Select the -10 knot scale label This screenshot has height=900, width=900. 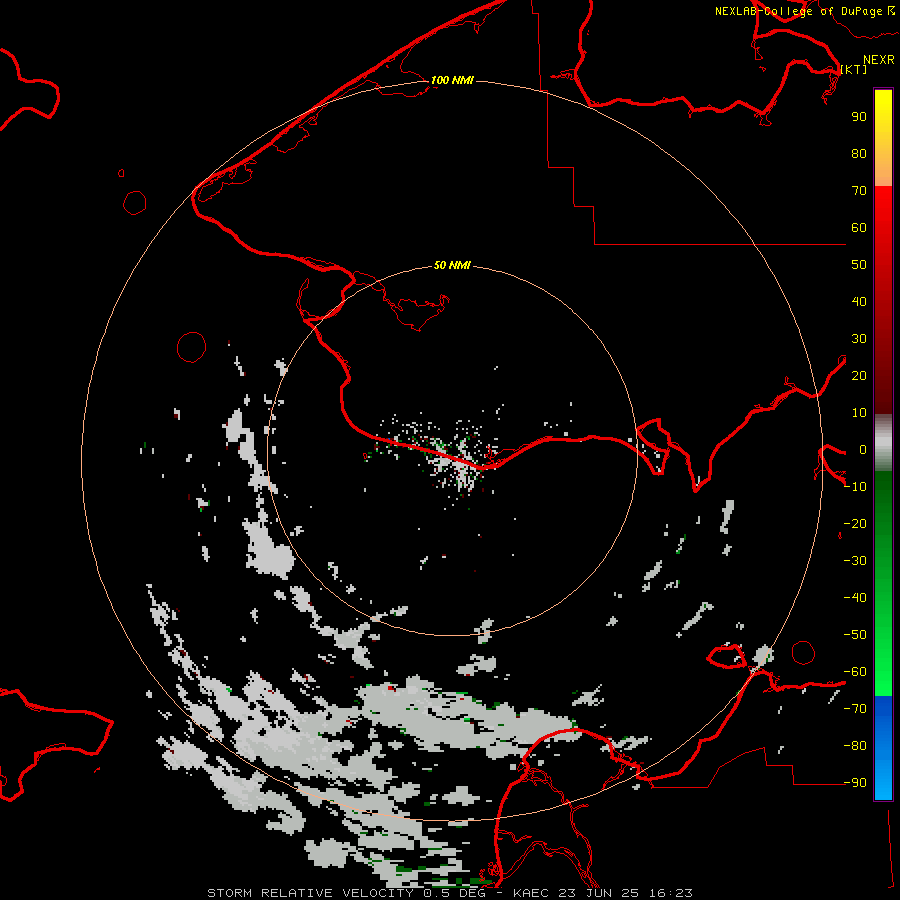click(x=855, y=487)
